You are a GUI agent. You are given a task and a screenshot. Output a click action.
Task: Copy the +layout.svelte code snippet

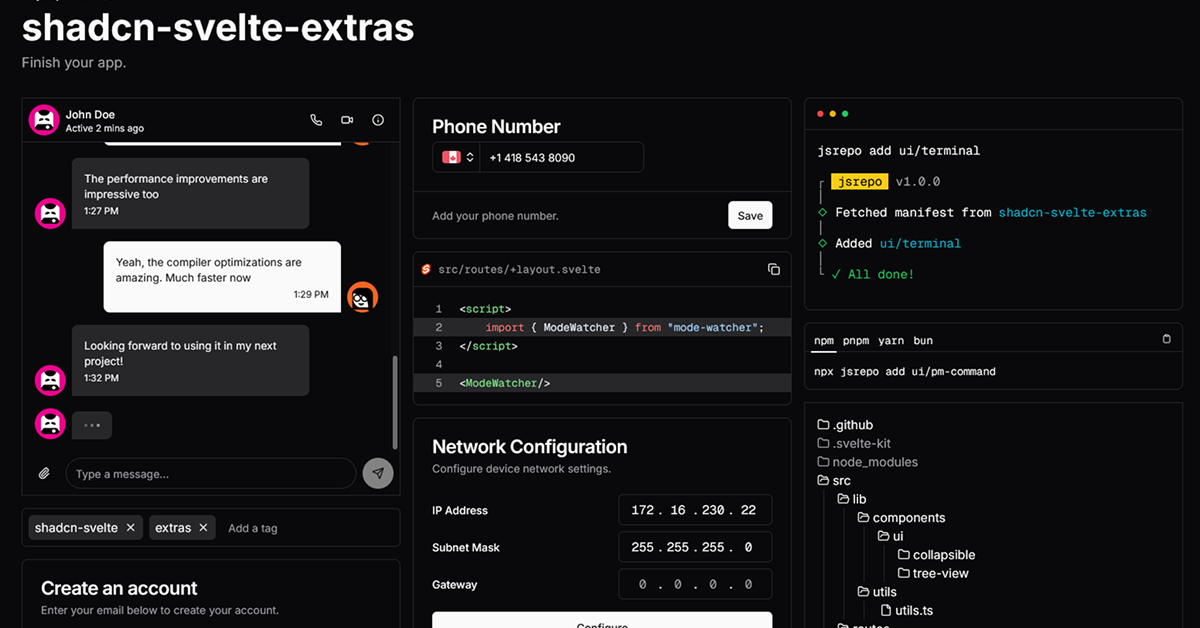pyautogui.click(x=773, y=269)
